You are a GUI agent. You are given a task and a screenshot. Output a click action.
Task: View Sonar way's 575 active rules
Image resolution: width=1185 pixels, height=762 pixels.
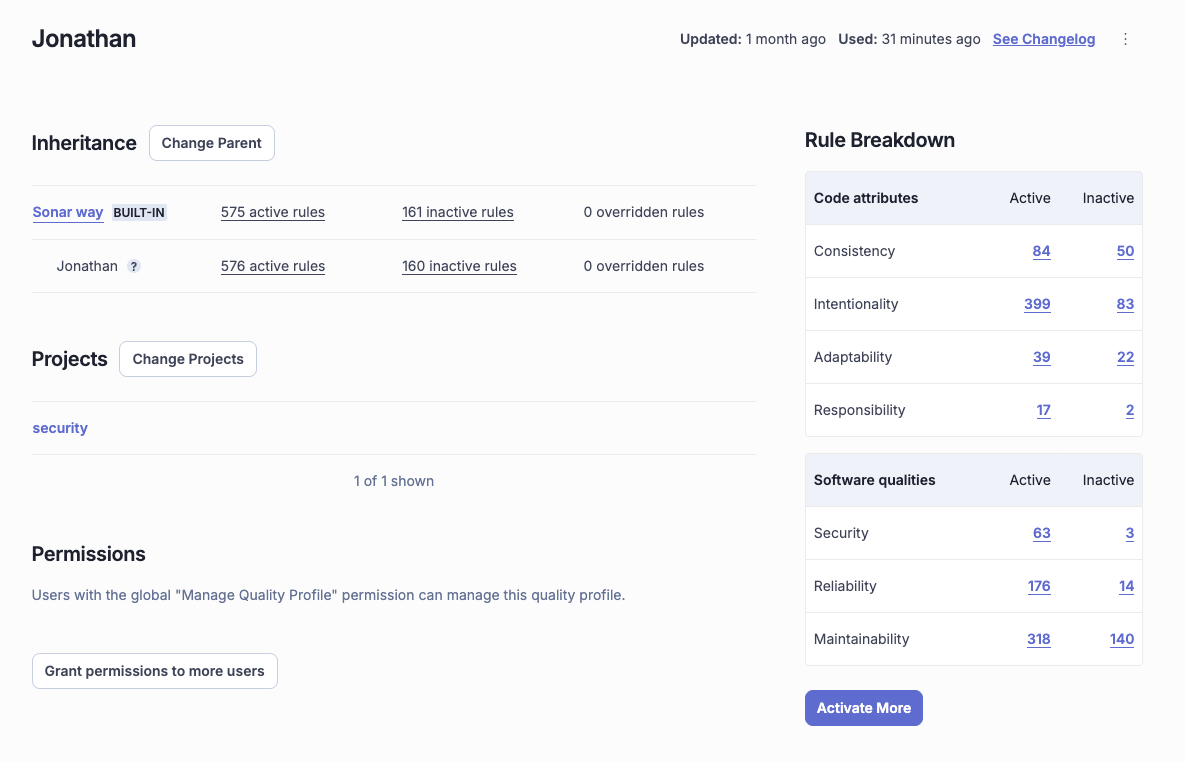coord(272,212)
